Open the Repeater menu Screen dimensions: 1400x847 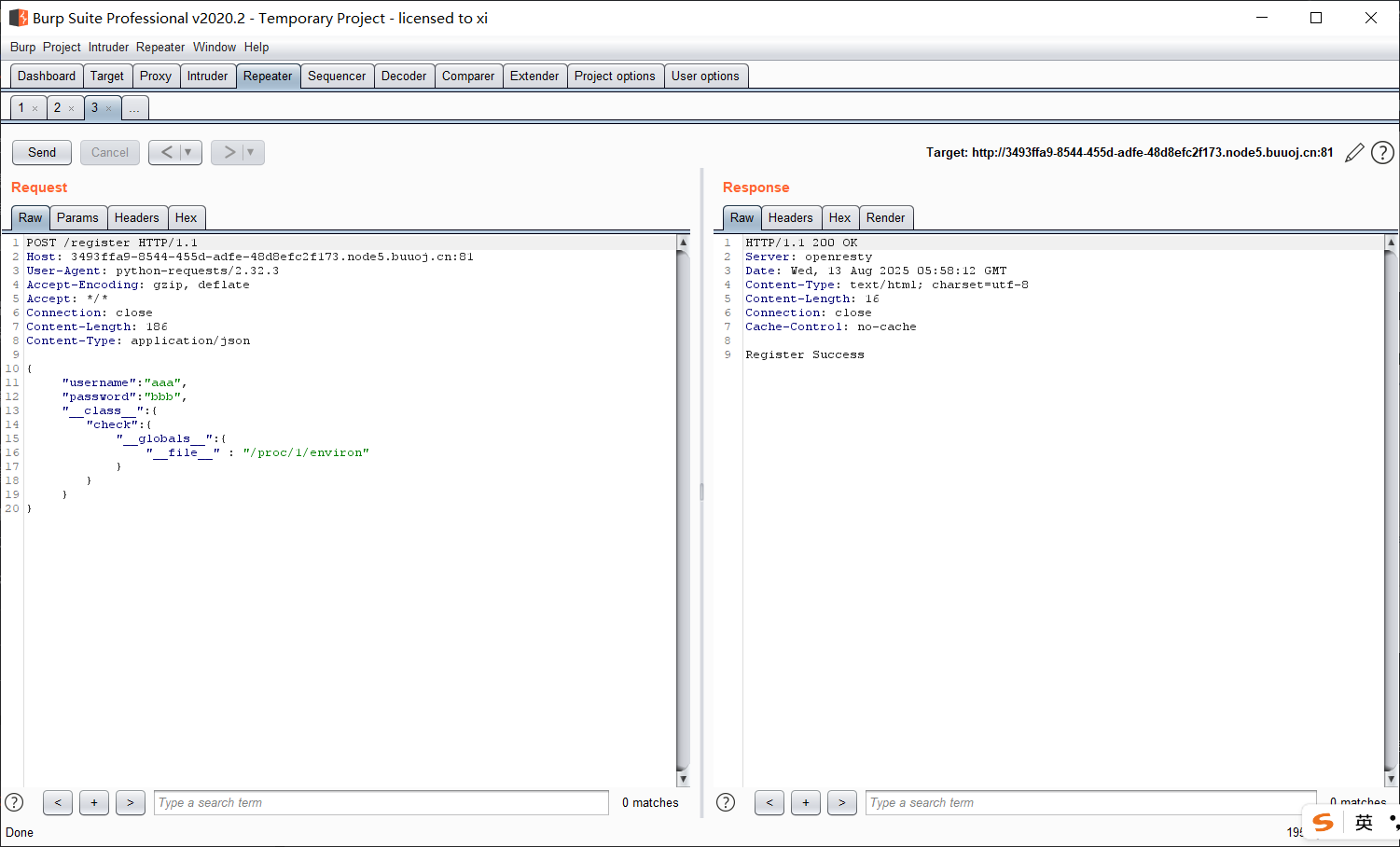(160, 47)
